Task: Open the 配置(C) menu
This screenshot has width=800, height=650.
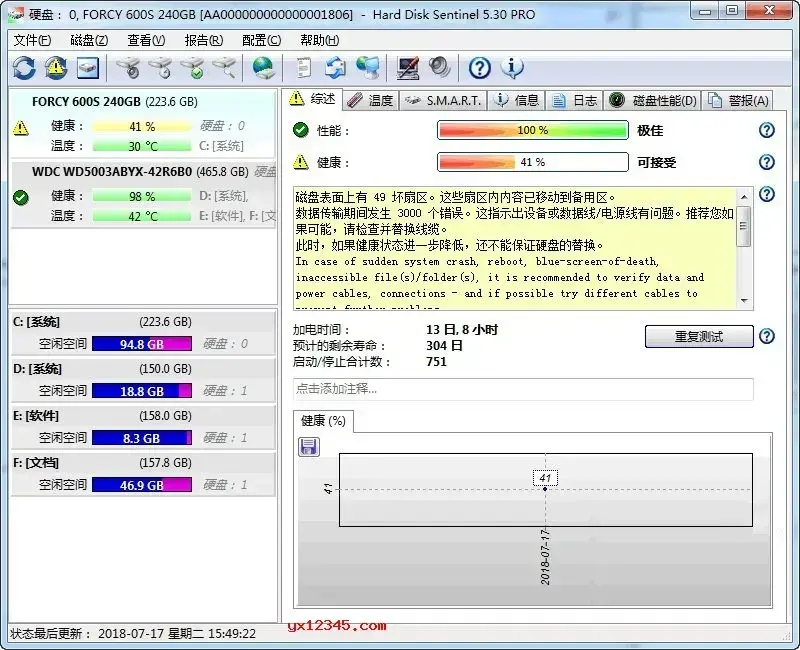Action: coord(262,40)
